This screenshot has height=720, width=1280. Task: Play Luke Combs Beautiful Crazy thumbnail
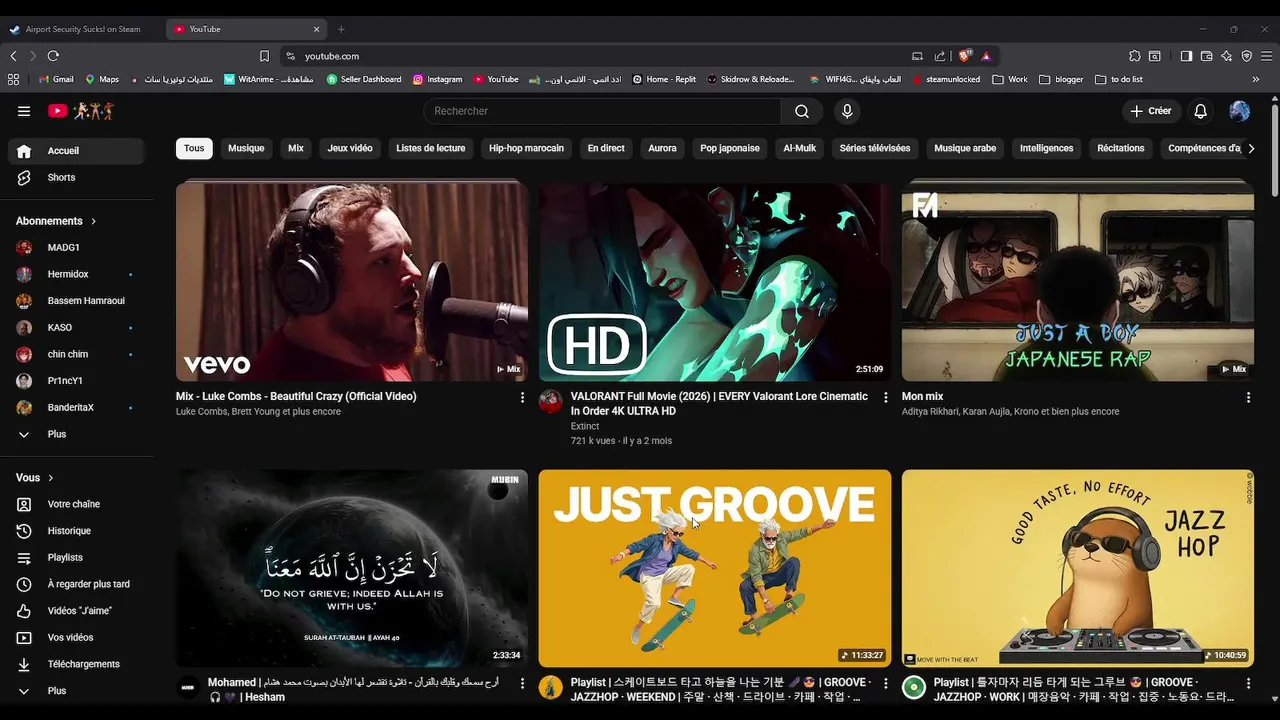coord(352,281)
